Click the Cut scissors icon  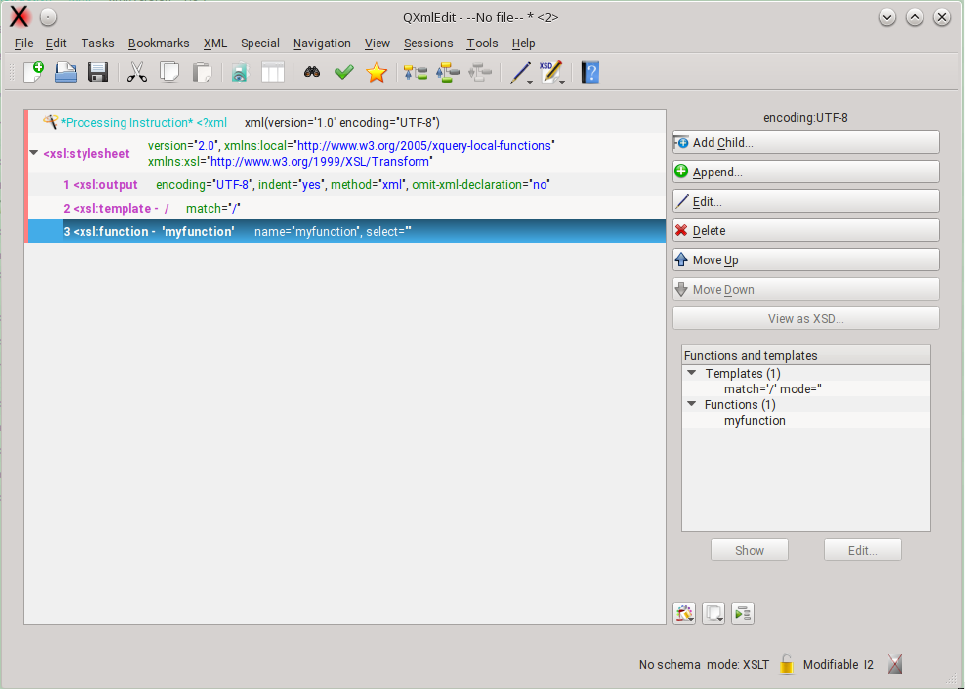coord(137,72)
